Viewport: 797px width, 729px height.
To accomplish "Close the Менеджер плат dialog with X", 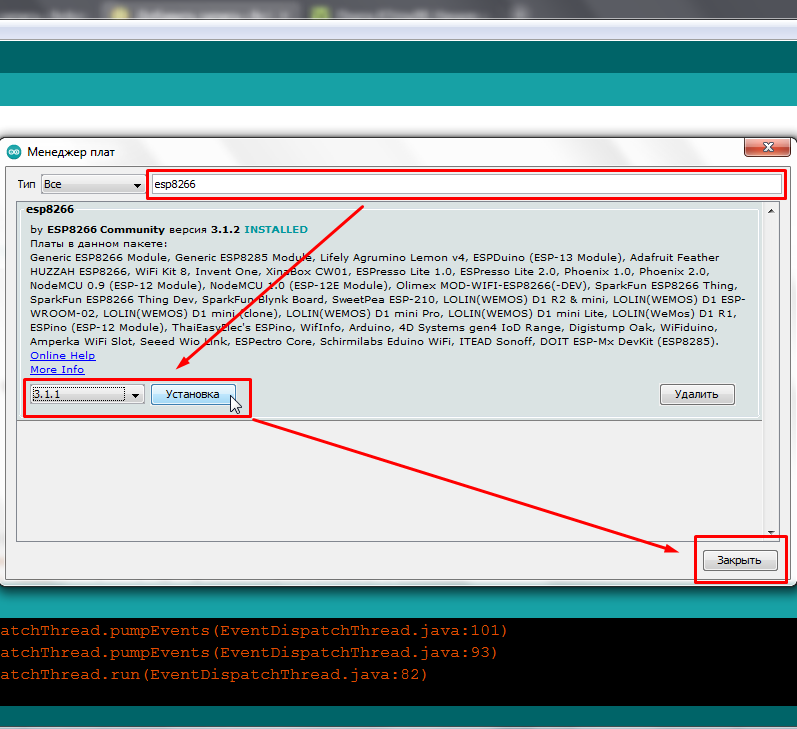I will point(768,147).
